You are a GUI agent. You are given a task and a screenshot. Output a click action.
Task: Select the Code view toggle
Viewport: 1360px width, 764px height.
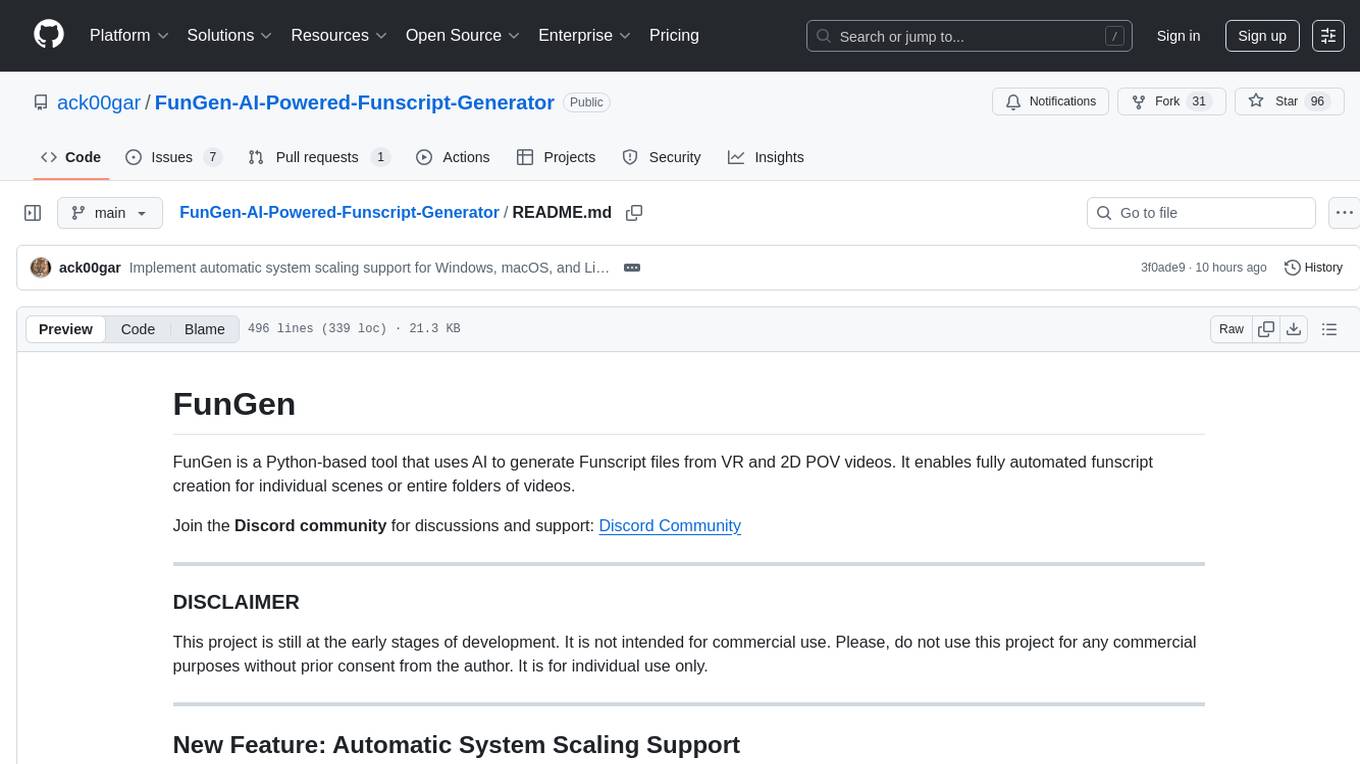pyautogui.click(x=138, y=329)
